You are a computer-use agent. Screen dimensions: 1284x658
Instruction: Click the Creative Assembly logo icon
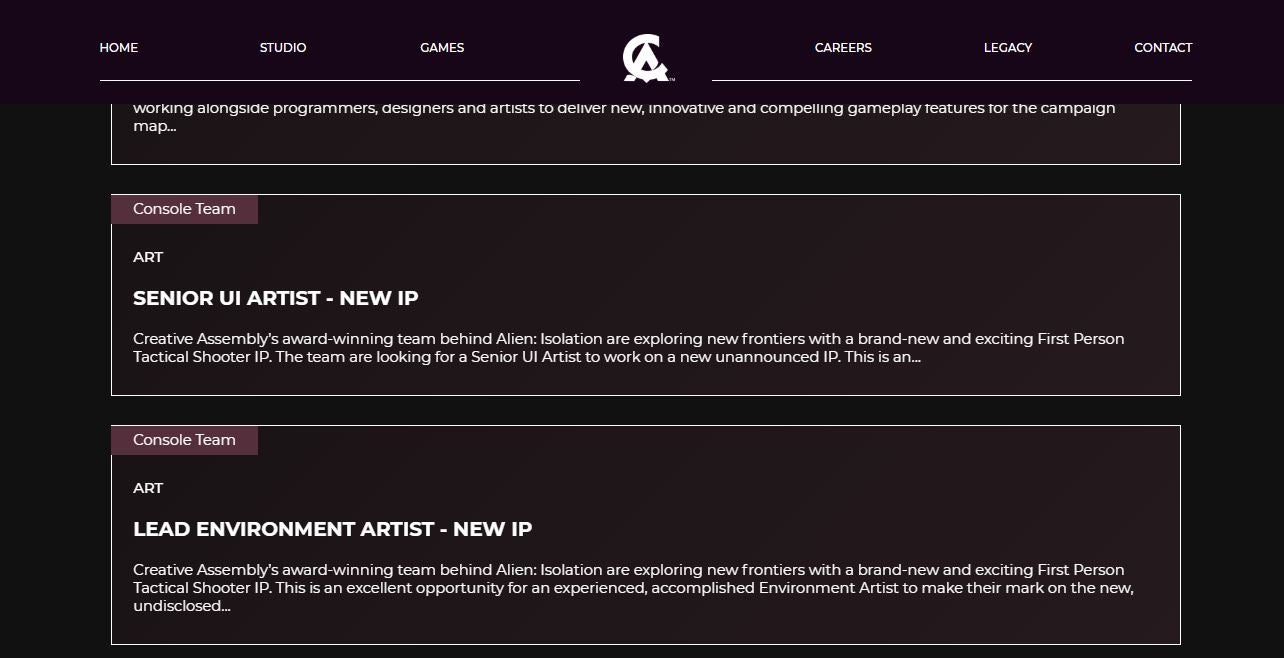pos(646,58)
